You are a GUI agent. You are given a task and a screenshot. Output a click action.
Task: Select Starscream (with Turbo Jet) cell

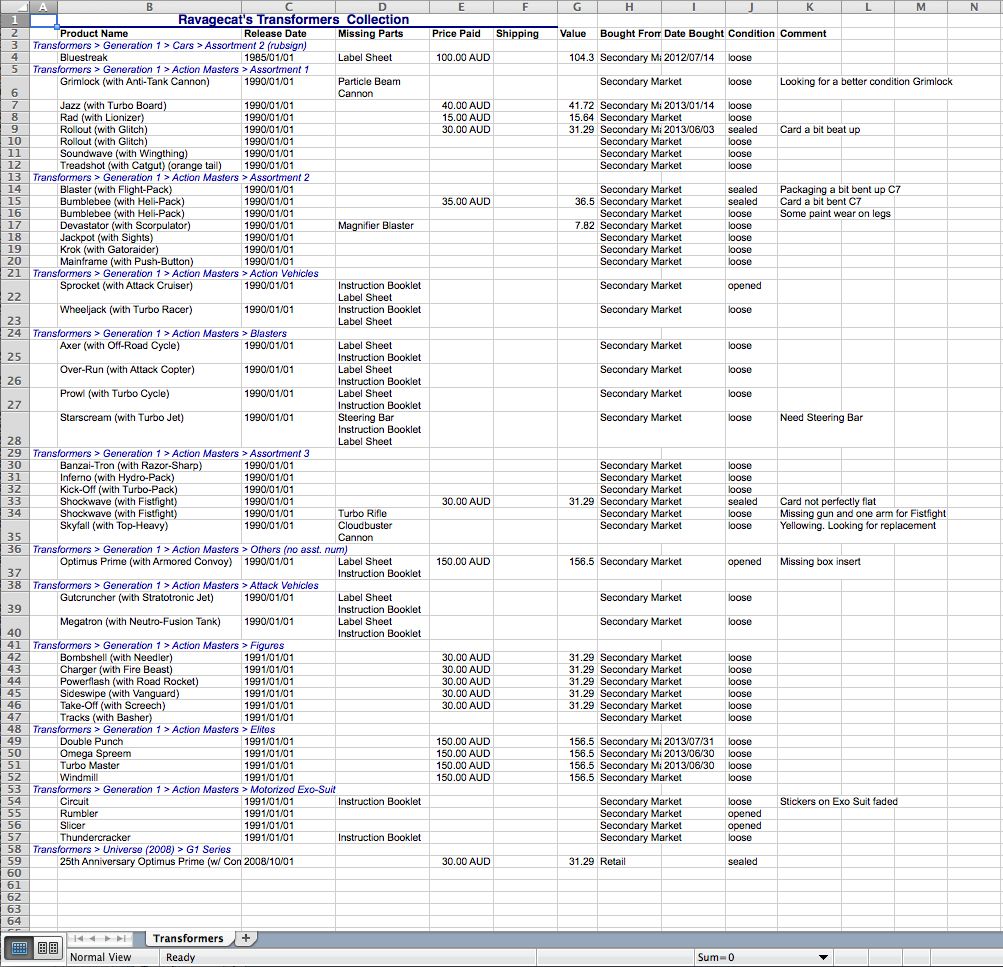click(x=149, y=429)
